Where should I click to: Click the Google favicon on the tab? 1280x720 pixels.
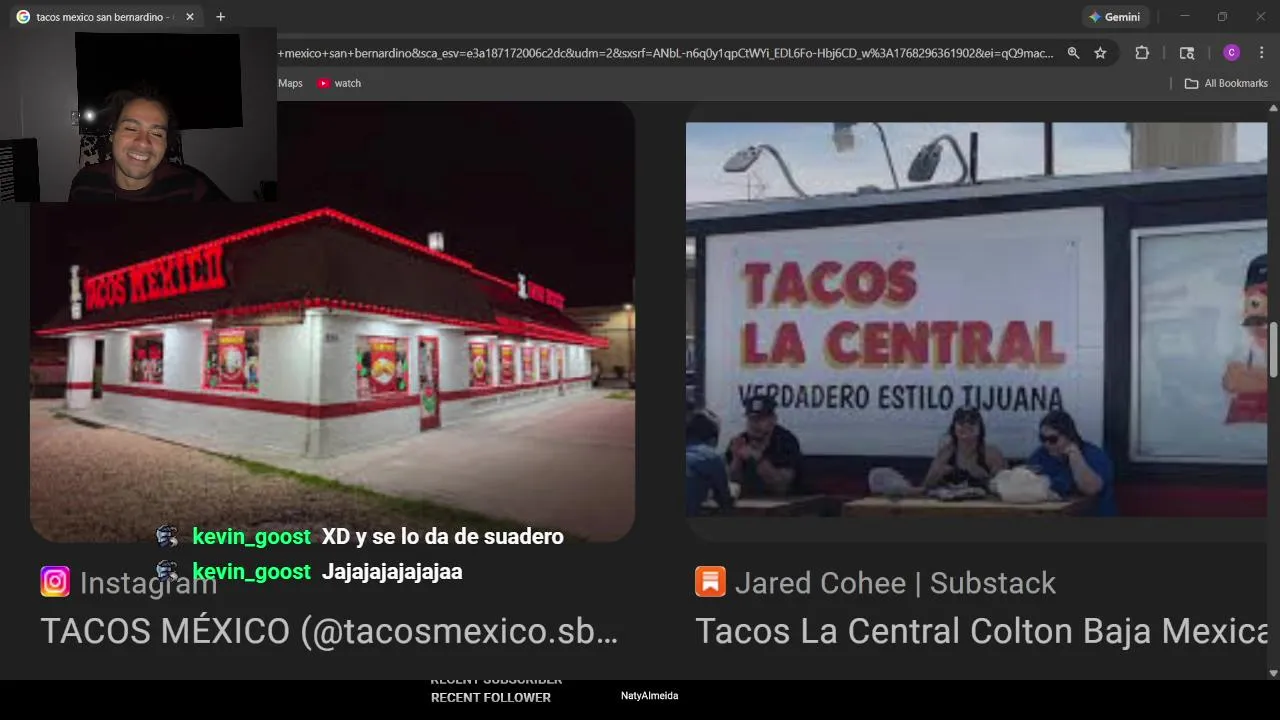(23, 17)
